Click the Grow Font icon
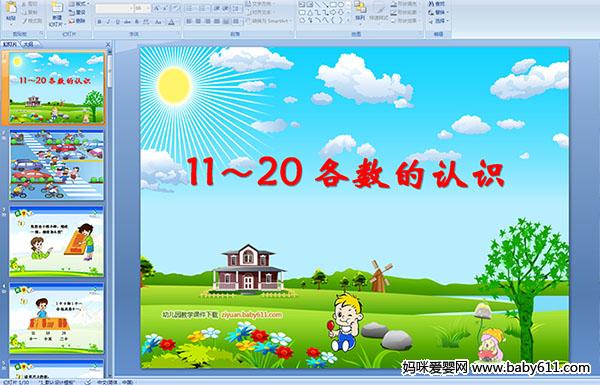This screenshot has height=385, width=600. (x=157, y=8)
